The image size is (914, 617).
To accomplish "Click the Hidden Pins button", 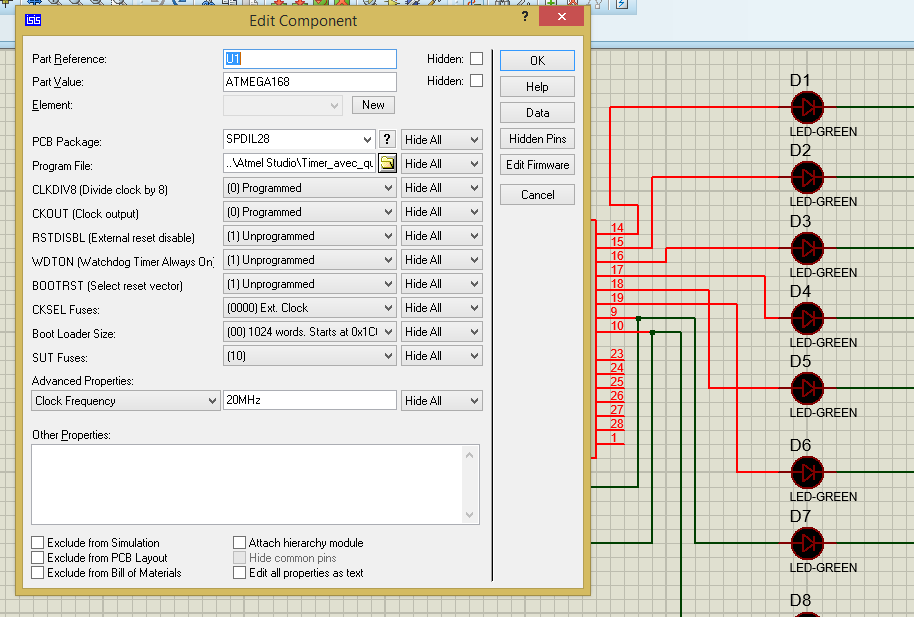I will pos(537,139).
